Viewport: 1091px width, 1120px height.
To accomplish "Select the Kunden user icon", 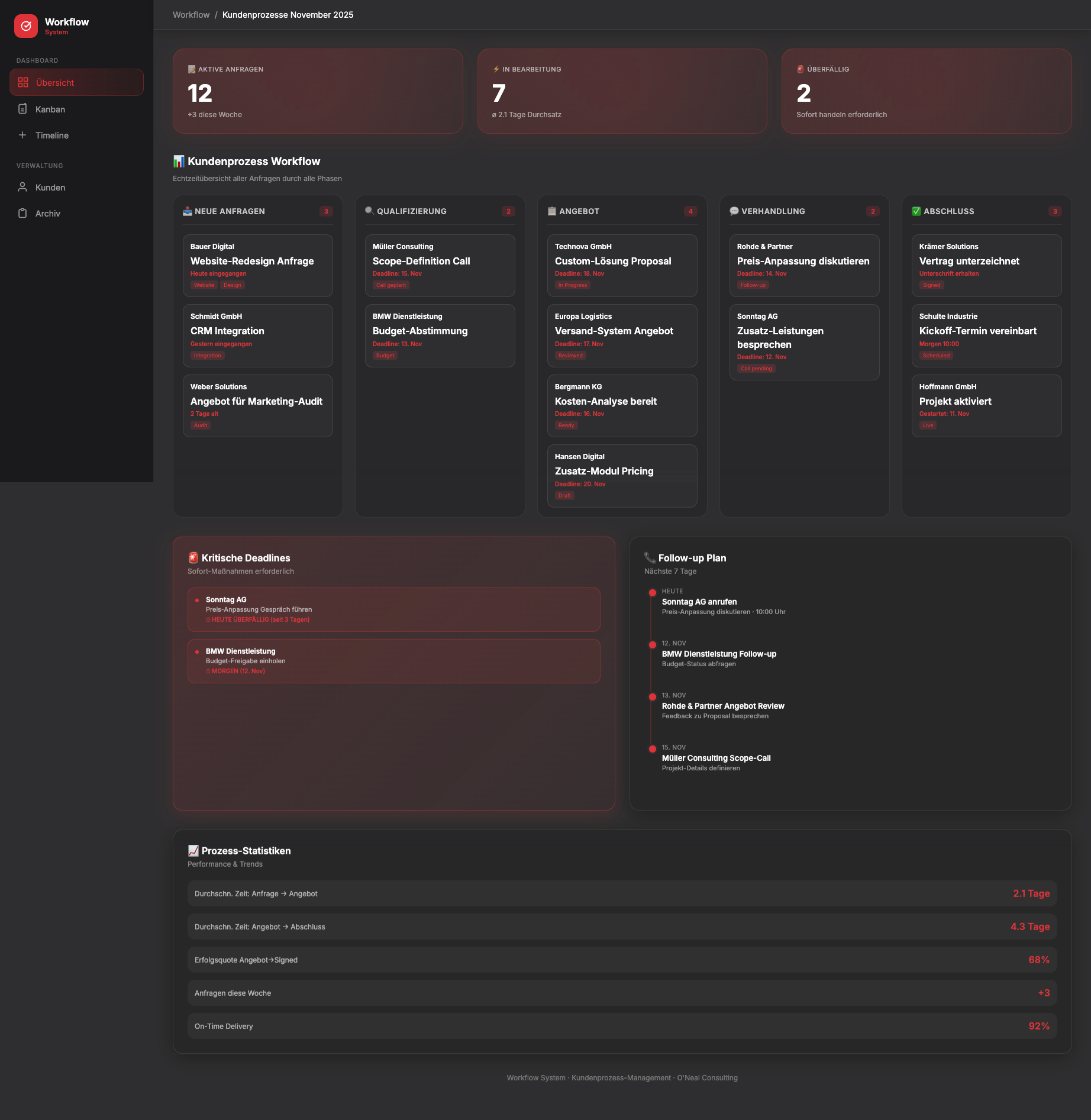I will [23, 187].
